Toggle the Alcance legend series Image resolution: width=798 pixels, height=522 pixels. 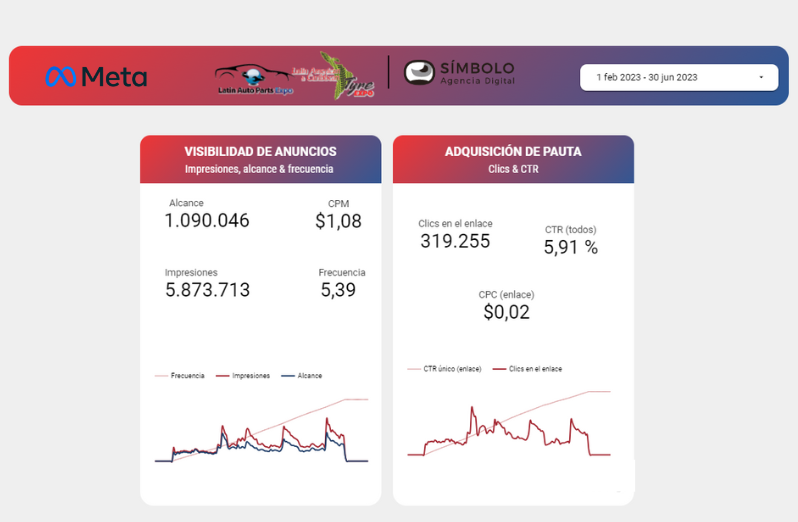(x=301, y=375)
